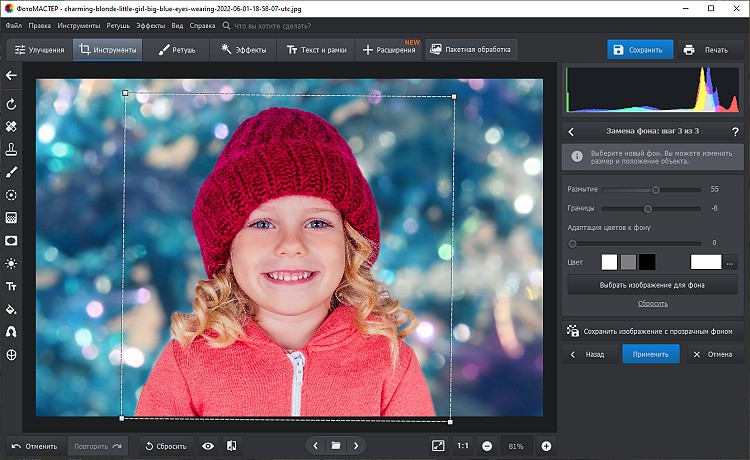Select the paint bucket fill tool

[11, 310]
